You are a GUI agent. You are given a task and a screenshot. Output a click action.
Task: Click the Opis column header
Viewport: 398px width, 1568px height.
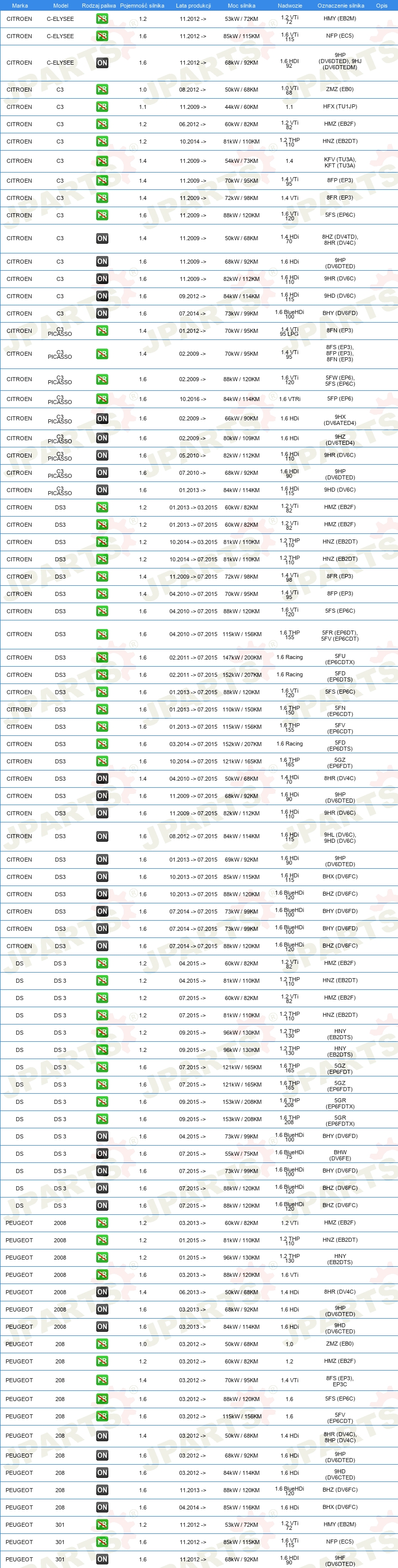[382, 6]
